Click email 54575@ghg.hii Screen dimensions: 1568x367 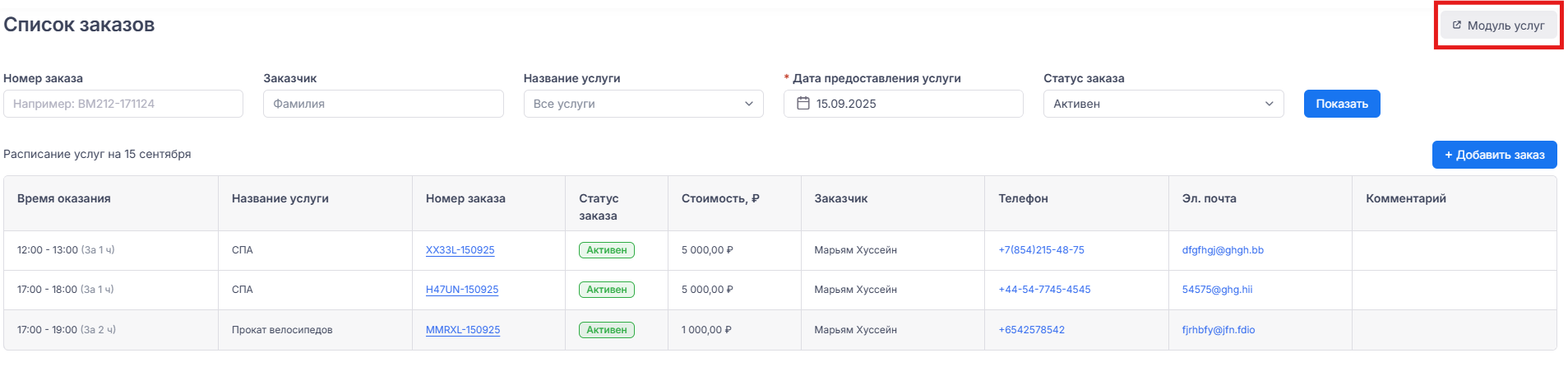[1217, 290]
